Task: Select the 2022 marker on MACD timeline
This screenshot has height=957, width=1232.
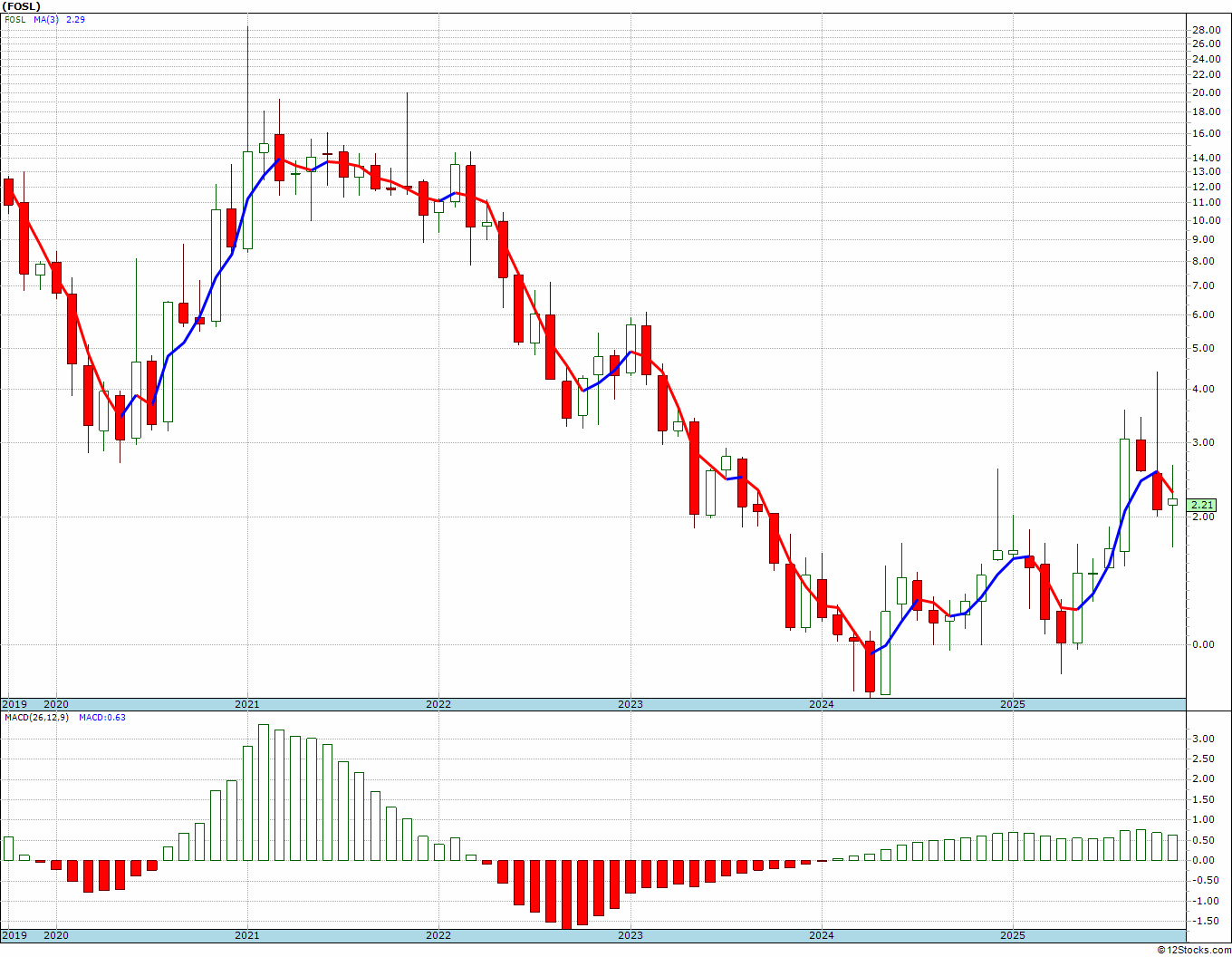Action: pyautogui.click(x=438, y=935)
